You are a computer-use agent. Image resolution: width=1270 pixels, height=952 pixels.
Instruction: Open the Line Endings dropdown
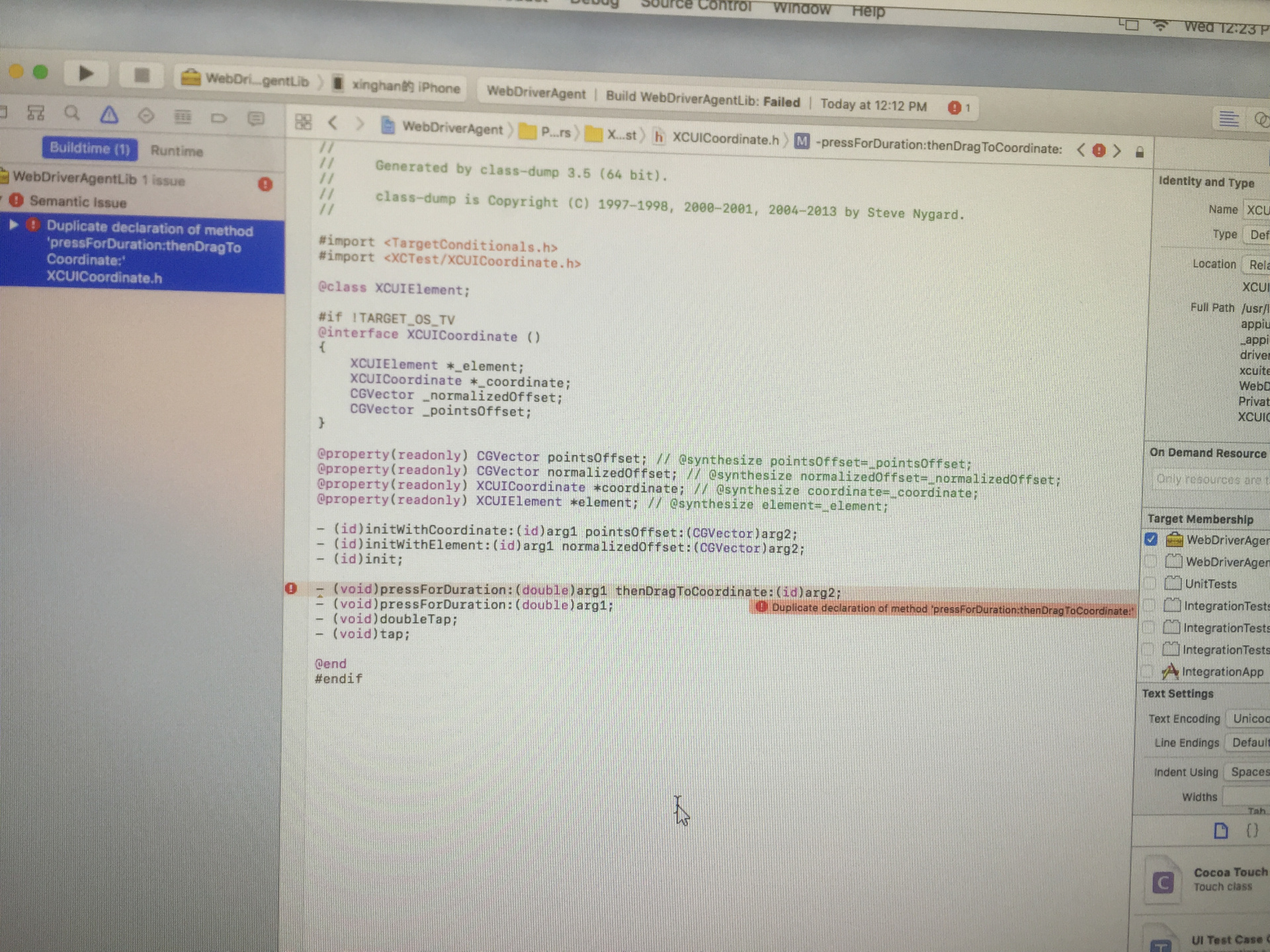click(x=1248, y=743)
